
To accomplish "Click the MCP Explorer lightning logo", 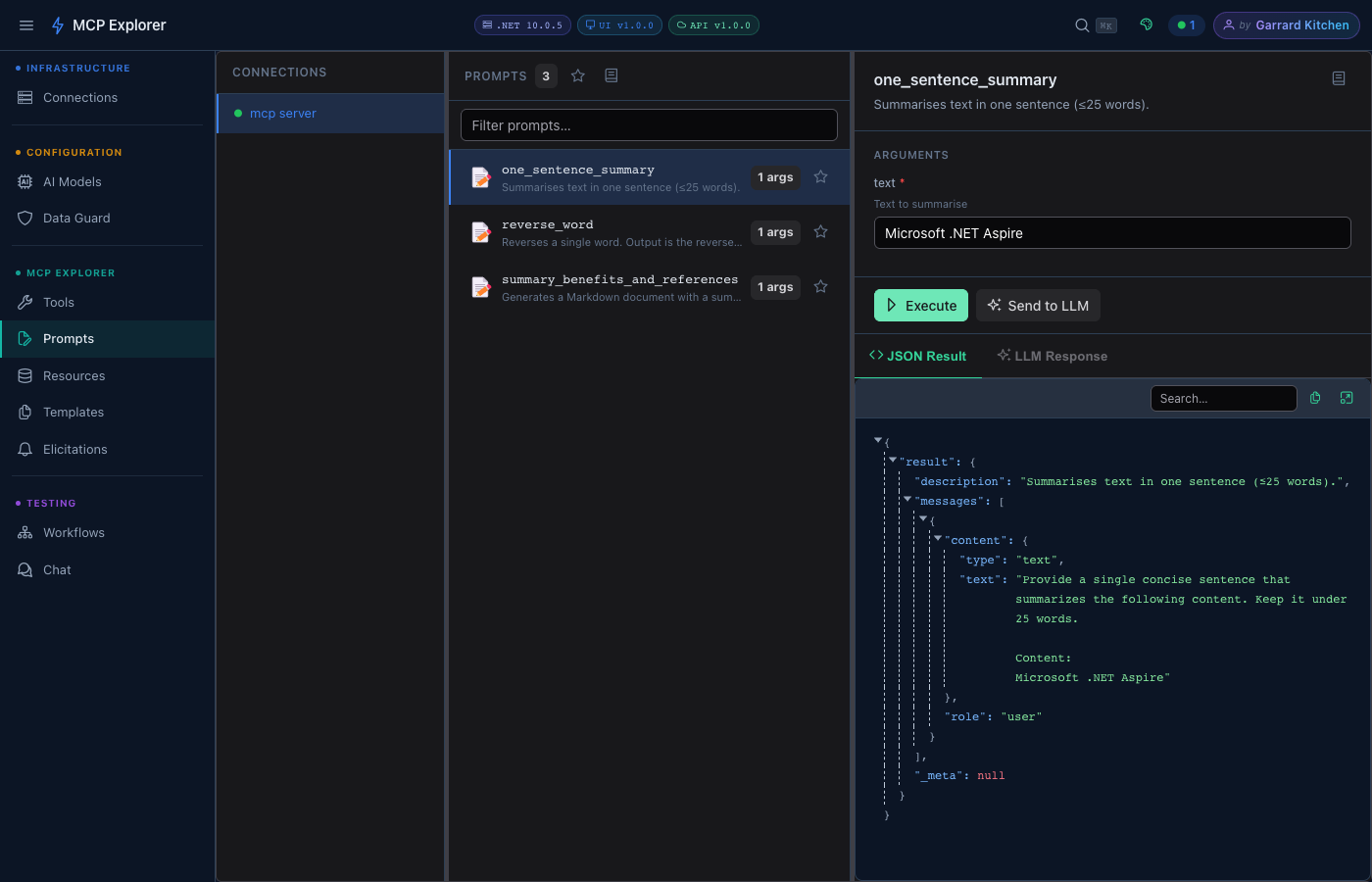I will pos(58,25).
